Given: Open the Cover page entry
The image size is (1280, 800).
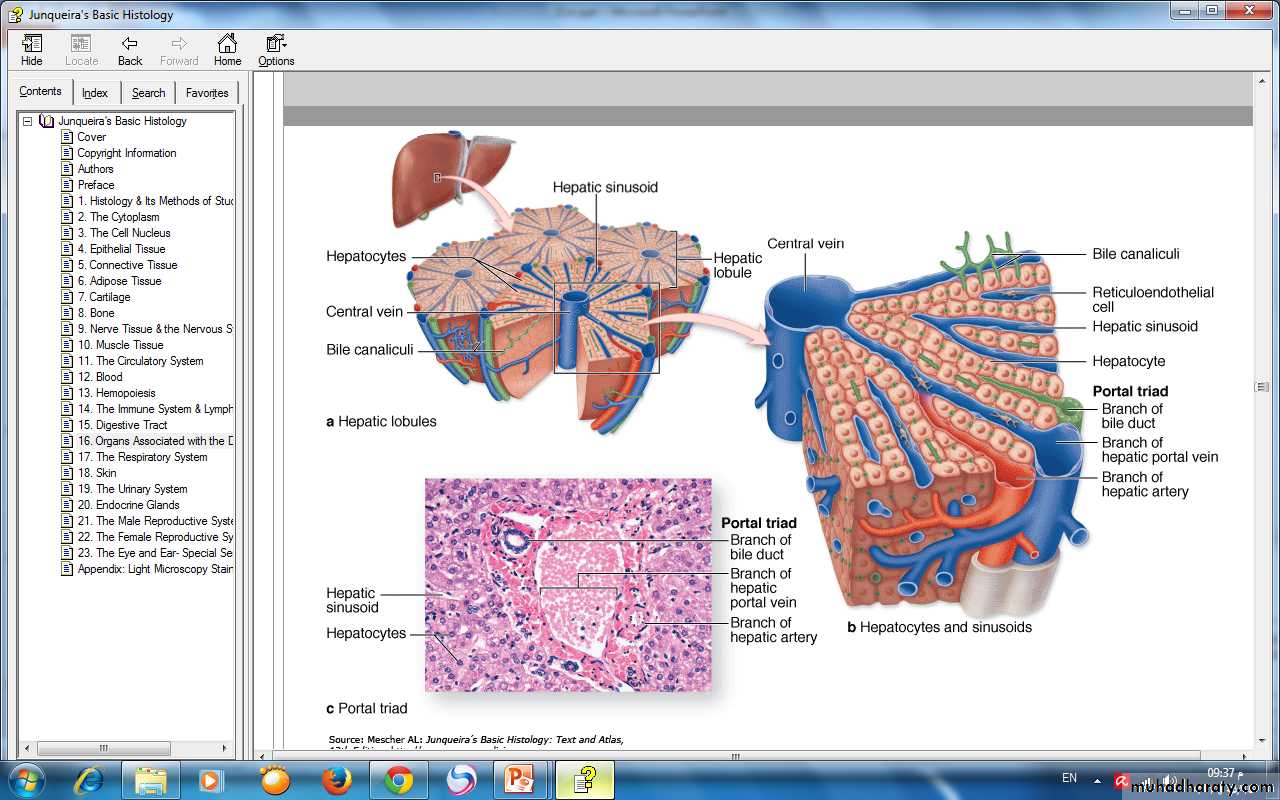Looking at the screenshot, I should [x=91, y=137].
